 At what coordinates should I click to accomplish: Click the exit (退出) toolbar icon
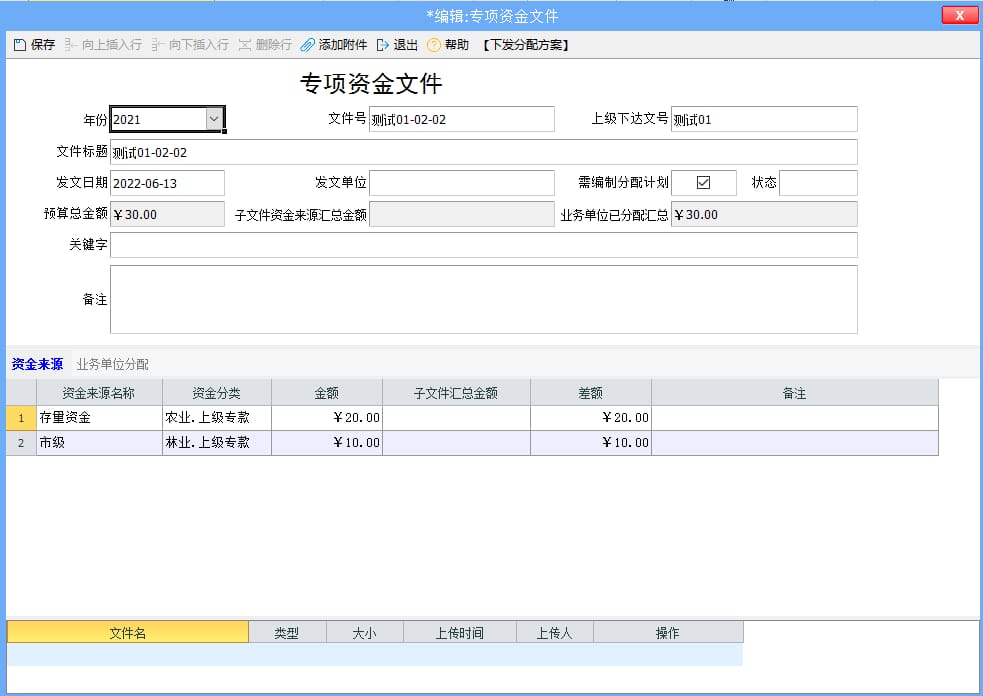(x=383, y=45)
